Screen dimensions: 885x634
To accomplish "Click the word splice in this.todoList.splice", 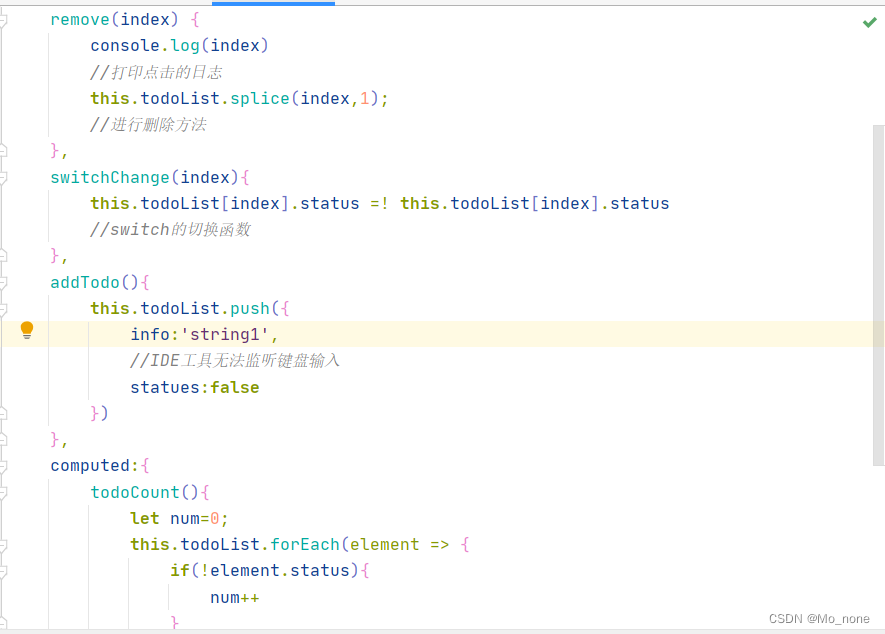I will [260, 99].
